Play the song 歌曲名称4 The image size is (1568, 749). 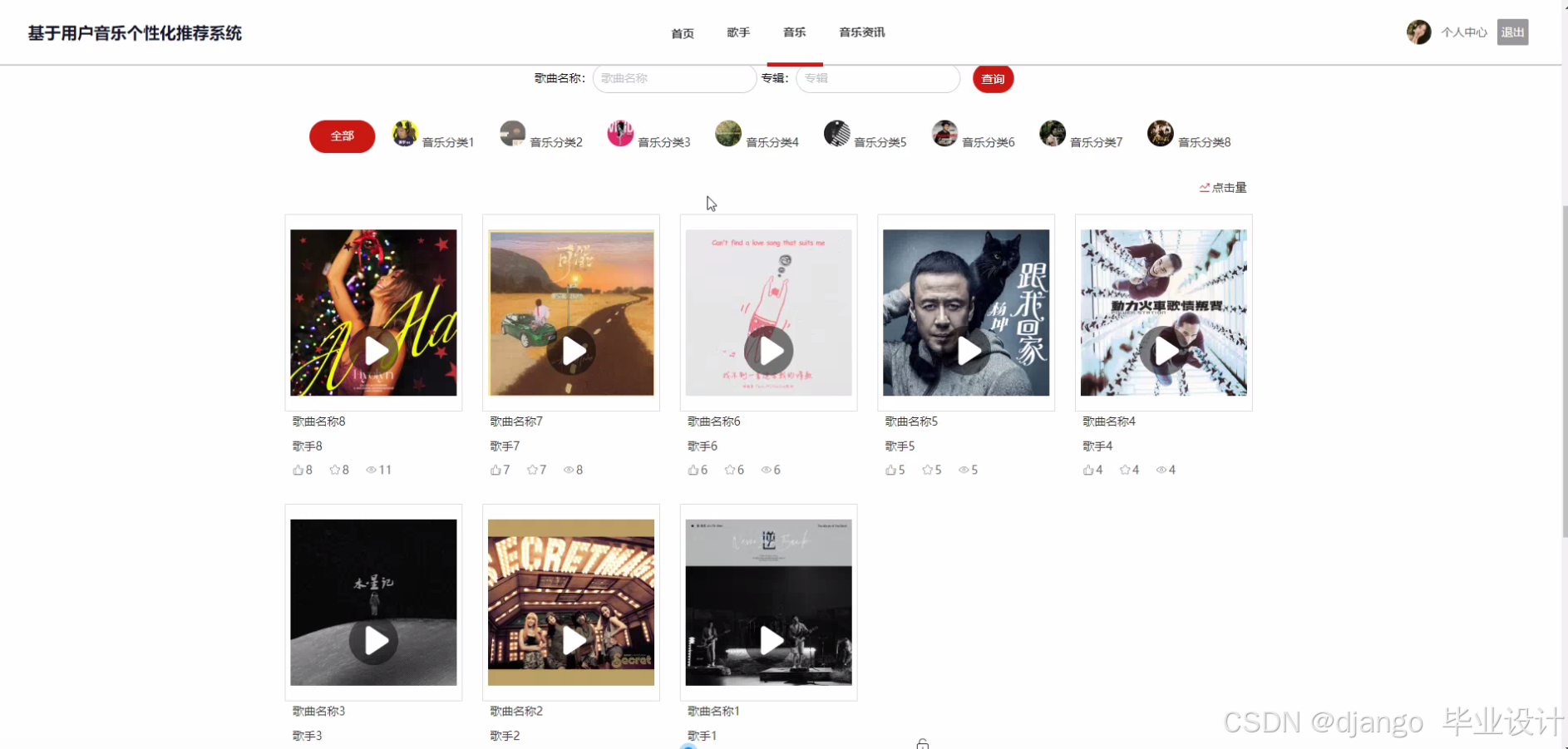[1164, 351]
